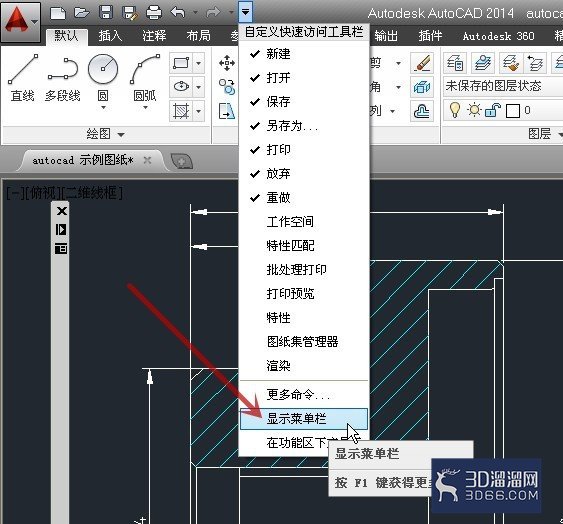Expand the 绘图 panel flyout
563x524 pixels.
click(x=106, y=134)
